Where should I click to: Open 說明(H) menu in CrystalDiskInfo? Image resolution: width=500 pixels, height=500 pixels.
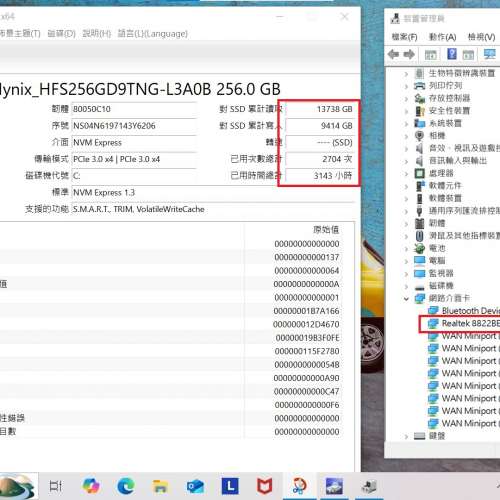pyautogui.click(x=97, y=34)
